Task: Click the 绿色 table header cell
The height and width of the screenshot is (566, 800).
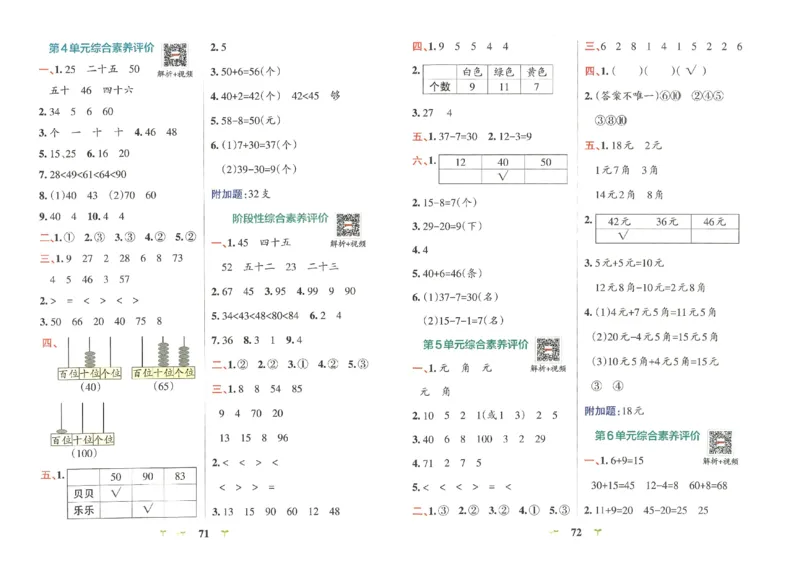Action: click(504, 72)
